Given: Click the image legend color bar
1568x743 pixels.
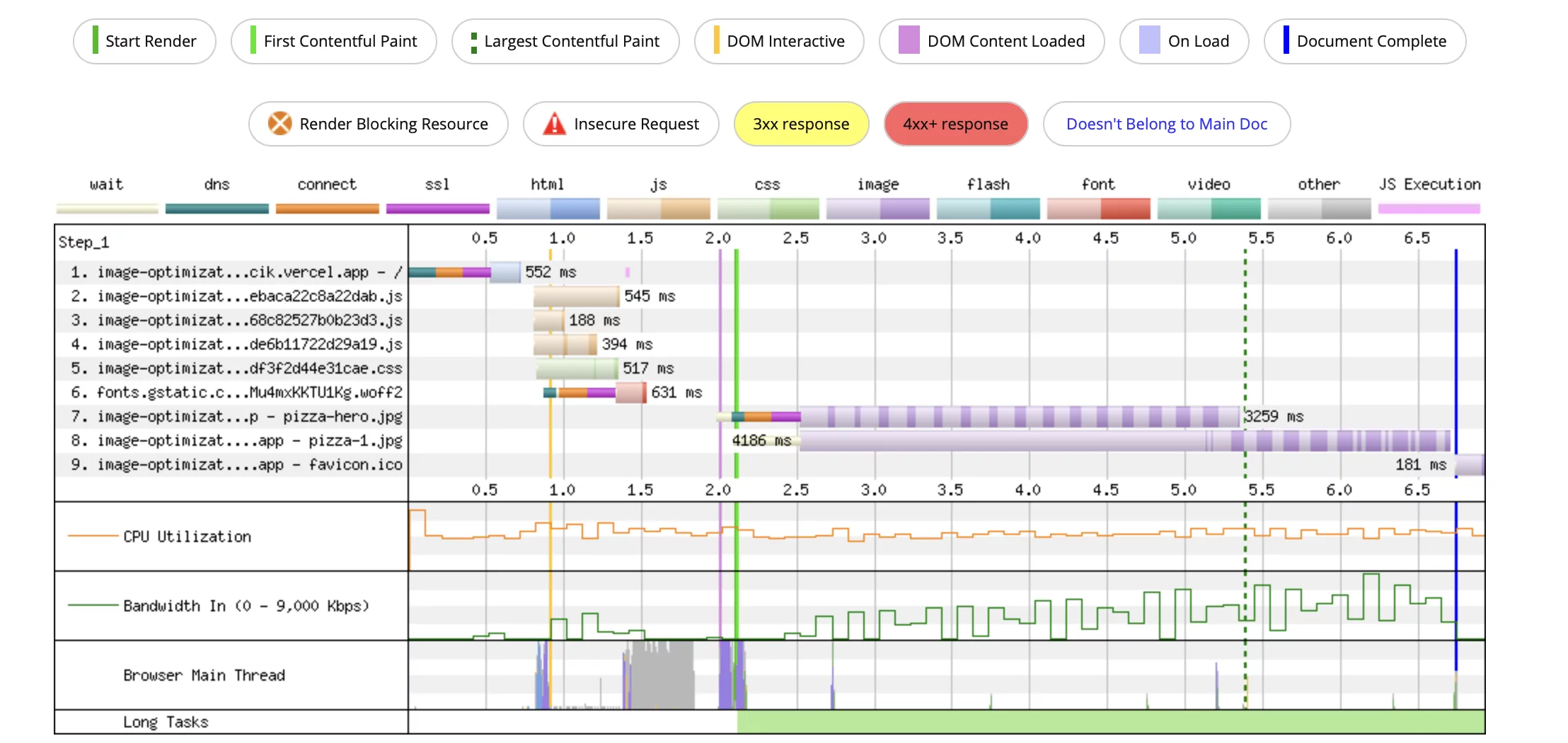Looking at the screenshot, I should pyautogui.click(x=877, y=207).
